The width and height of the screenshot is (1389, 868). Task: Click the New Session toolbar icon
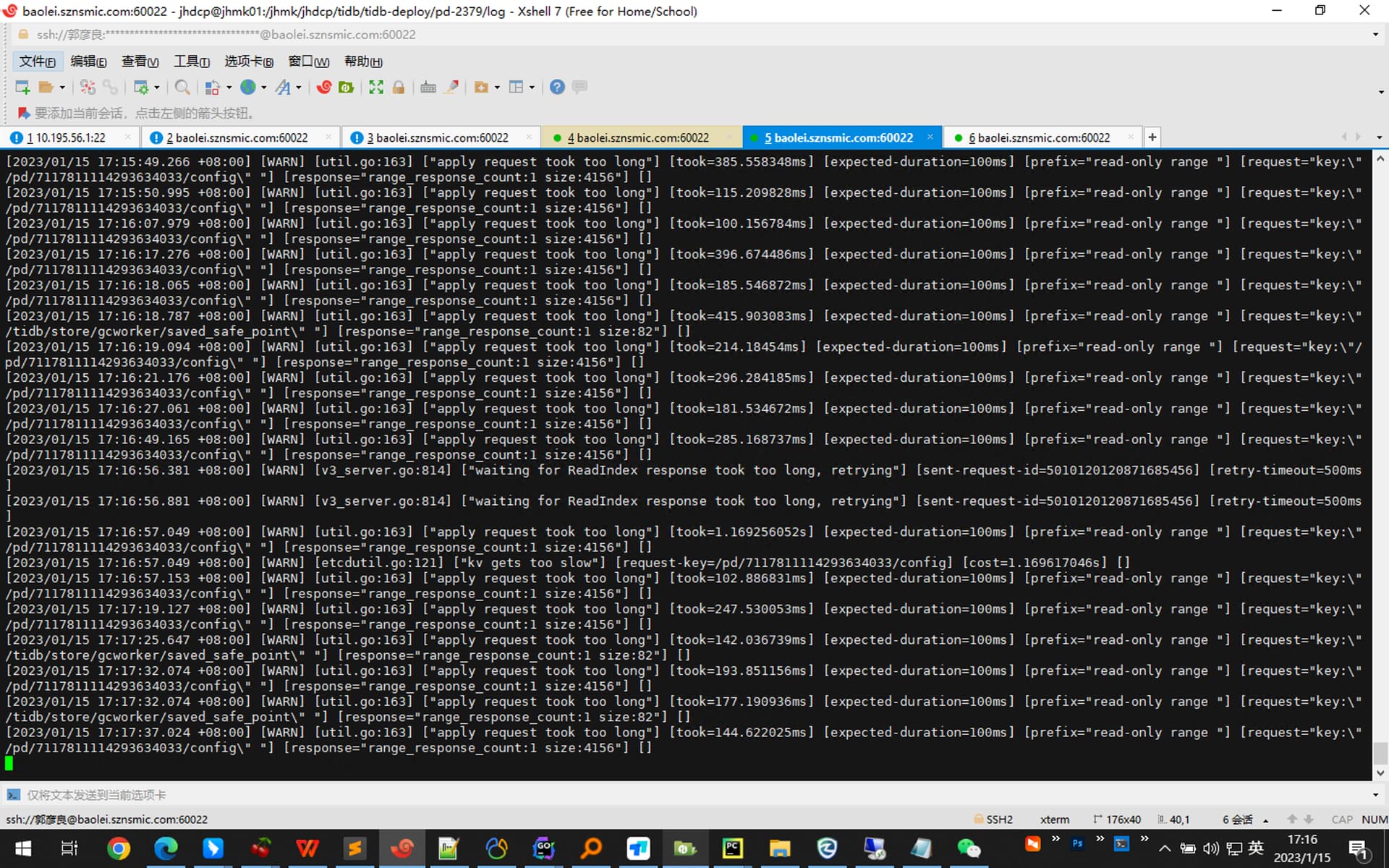pyautogui.click(x=22, y=88)
